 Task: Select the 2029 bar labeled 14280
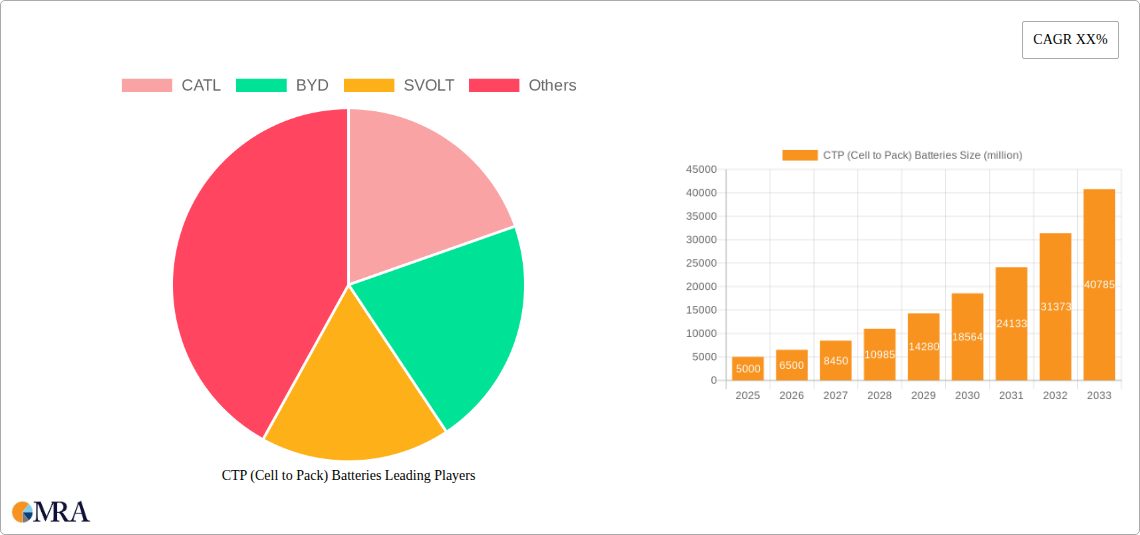[x=923, y=347]
